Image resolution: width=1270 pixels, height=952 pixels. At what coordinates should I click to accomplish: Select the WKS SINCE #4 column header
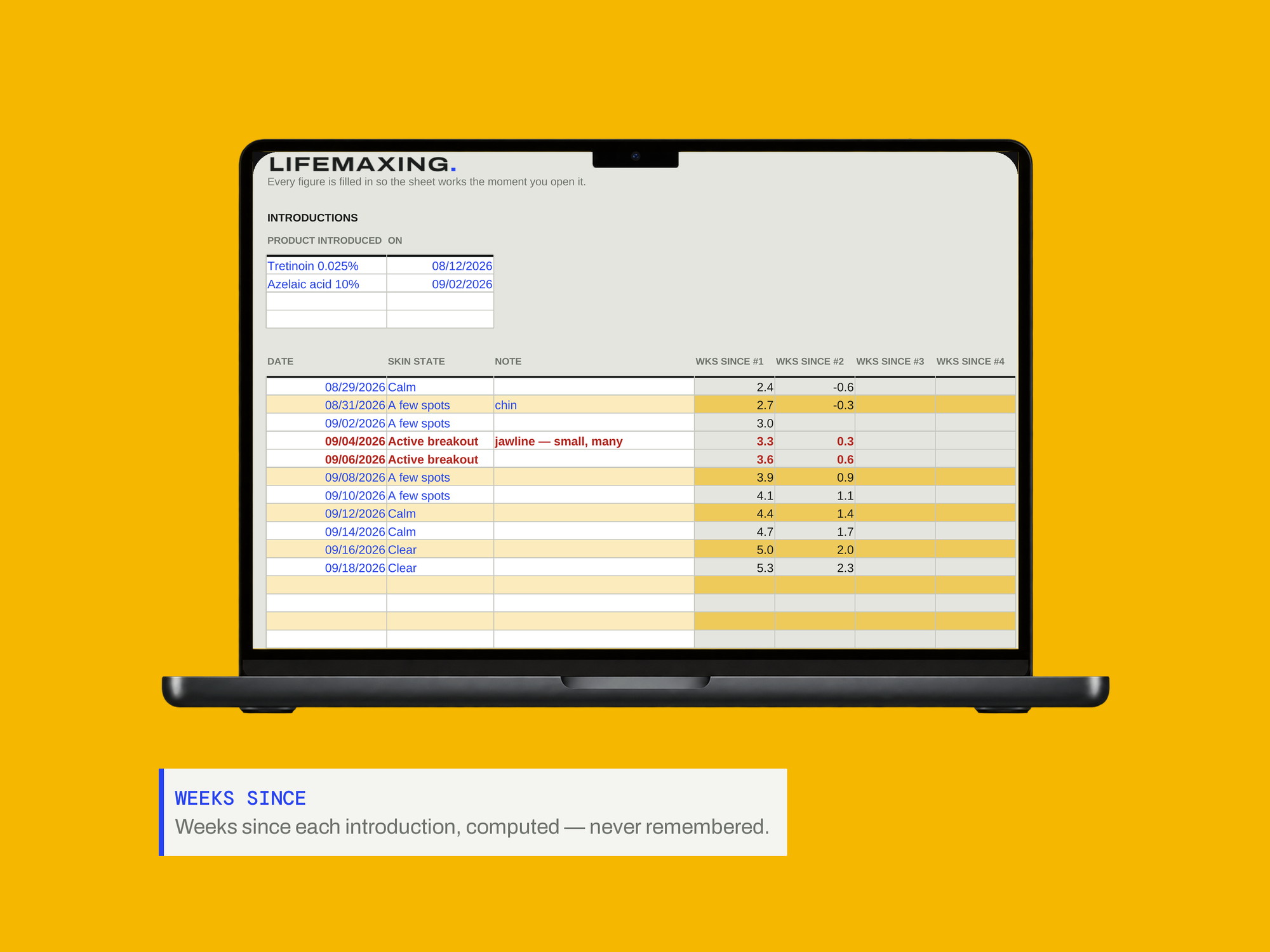click(970, 361)
